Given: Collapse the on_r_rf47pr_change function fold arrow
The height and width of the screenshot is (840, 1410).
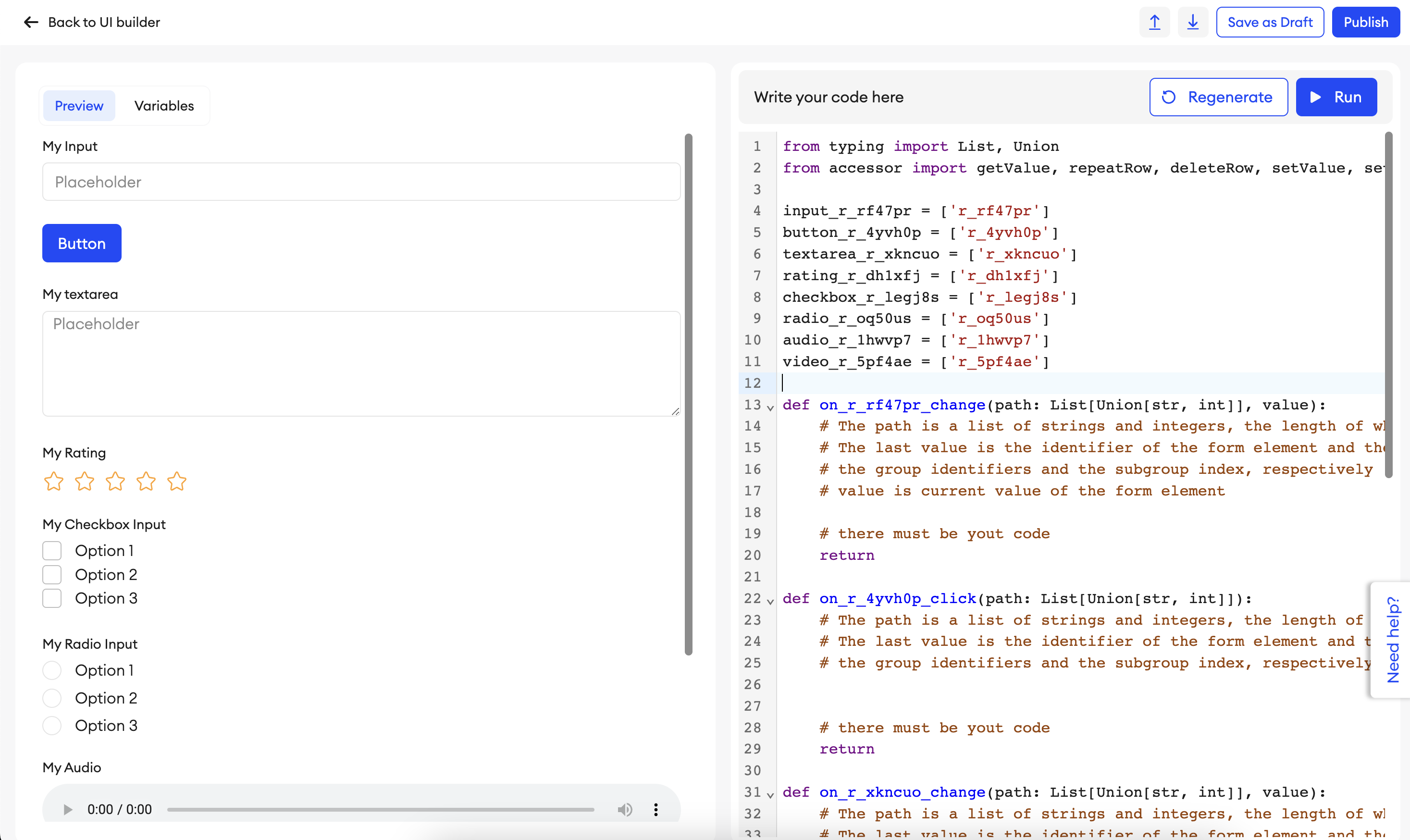Looking at the screenshot, I should click(x=770, y=407).
